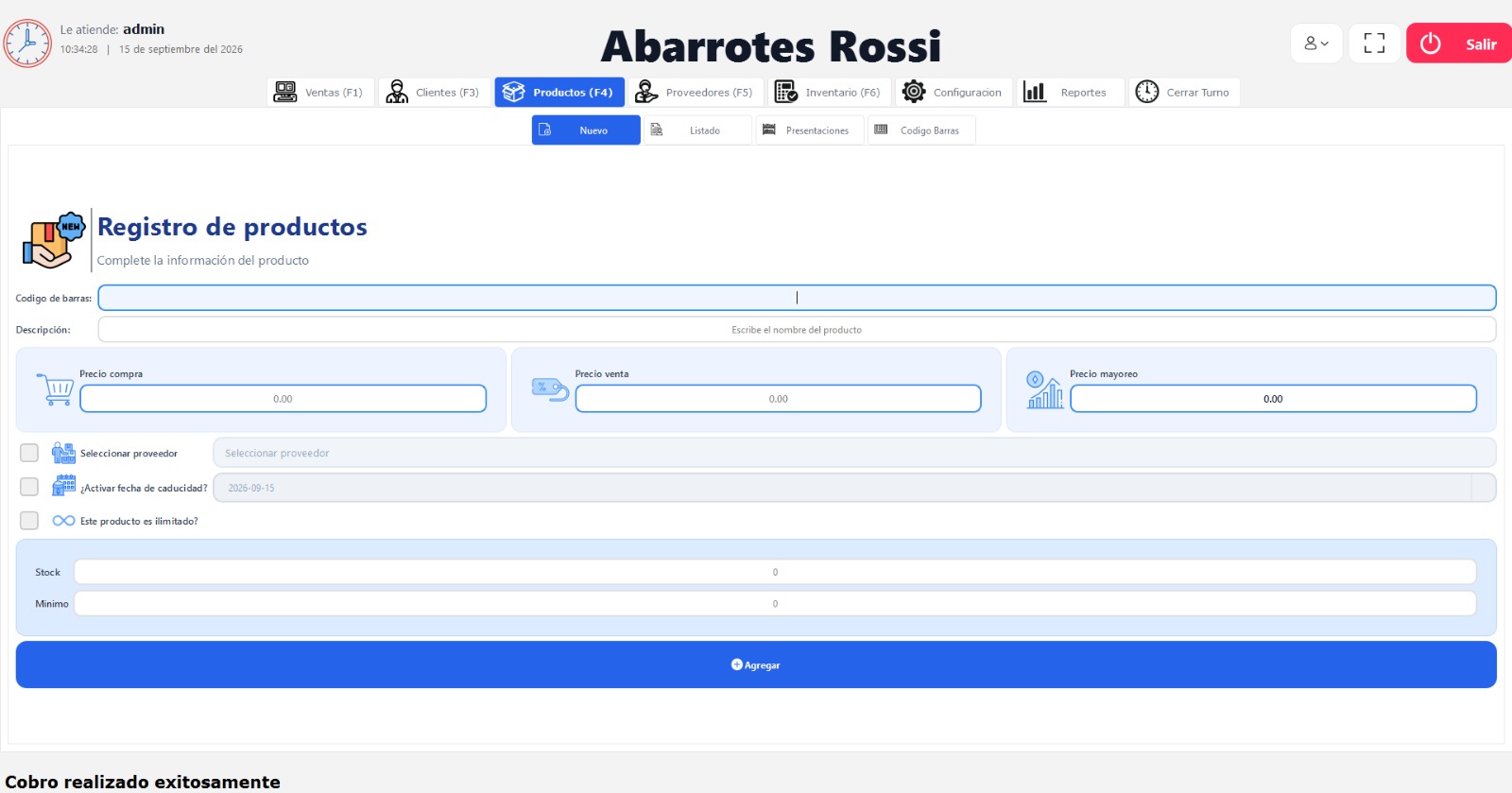Open the Presentaciones tab
The image size is (1512, 793).
click(x=810, y=130)
